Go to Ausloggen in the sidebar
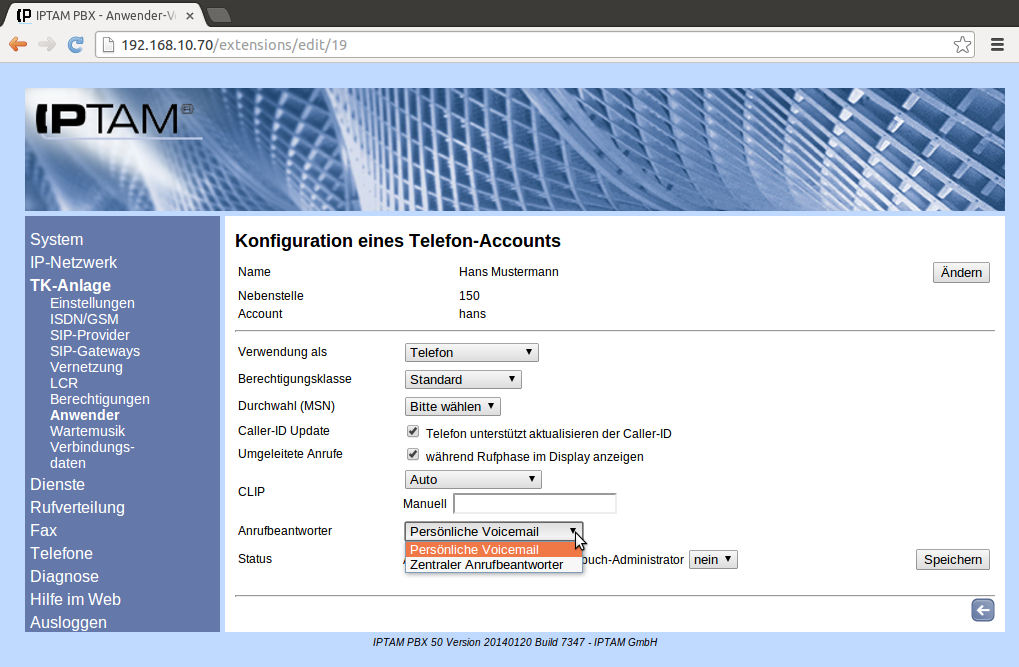The image size is (1019, 667). coord(69,622)
